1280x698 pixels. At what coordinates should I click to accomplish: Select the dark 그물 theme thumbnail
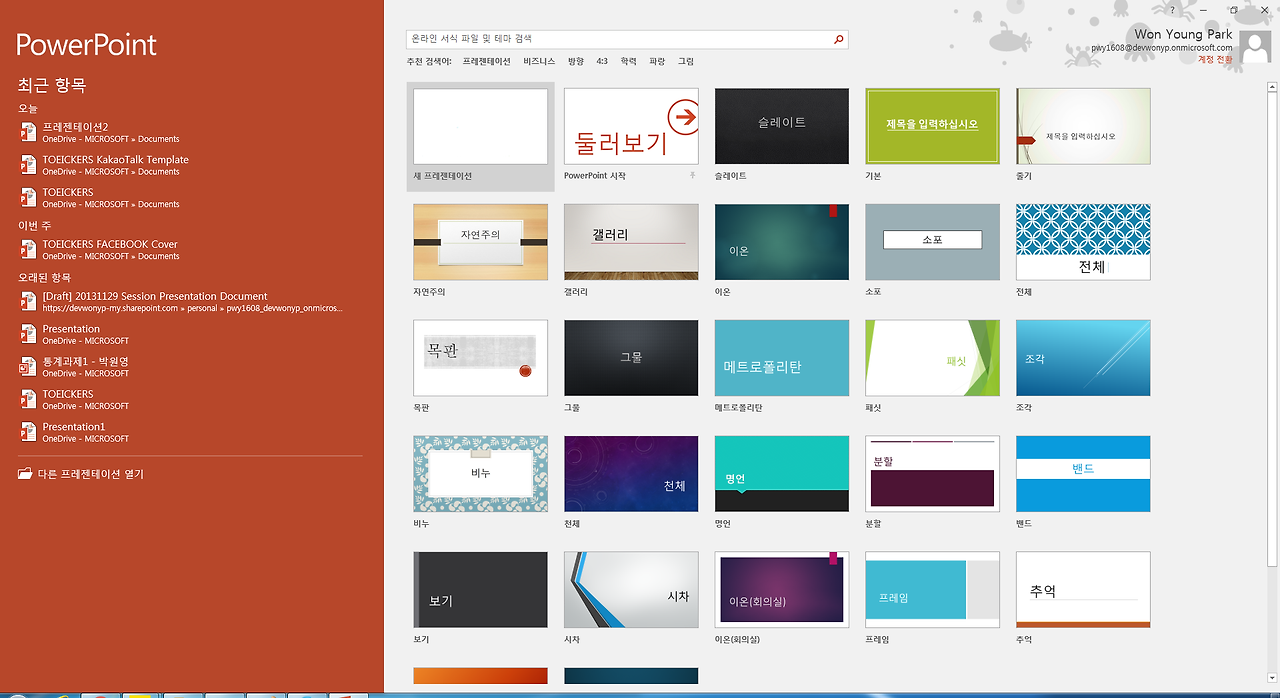pyautogui.click(x=631, y=358)
